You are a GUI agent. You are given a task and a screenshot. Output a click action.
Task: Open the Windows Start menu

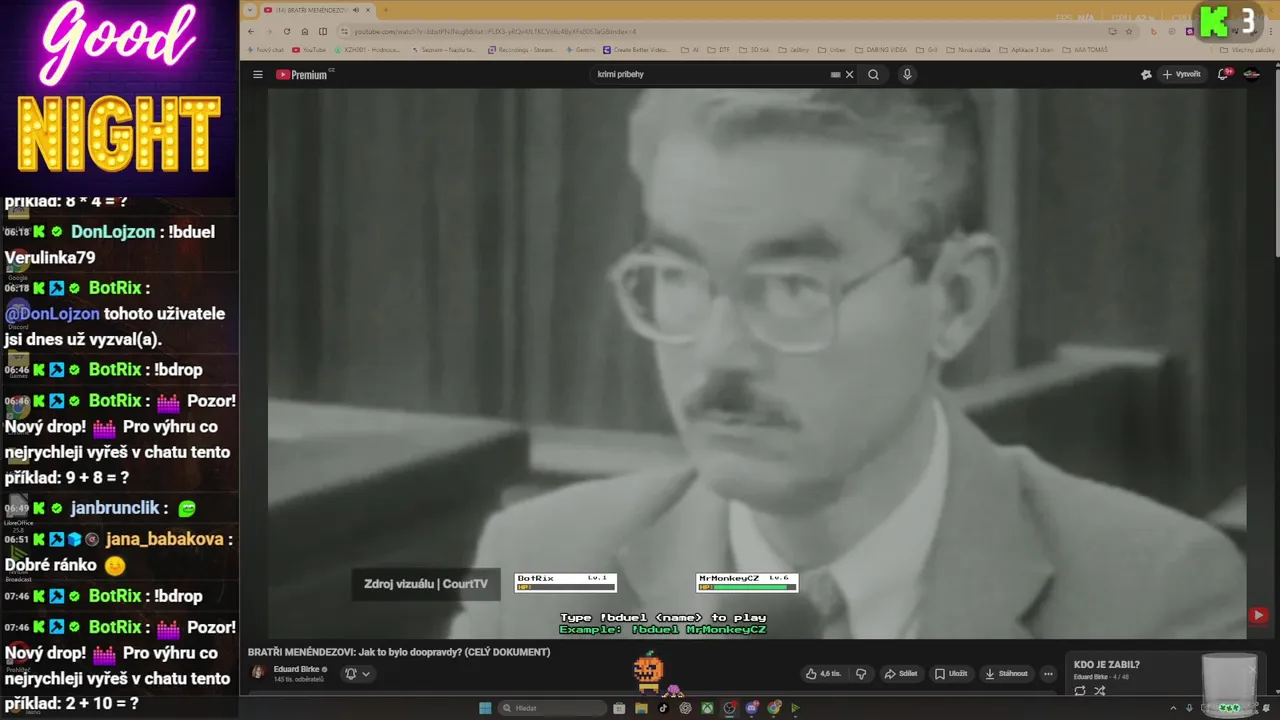coord(485,708)
